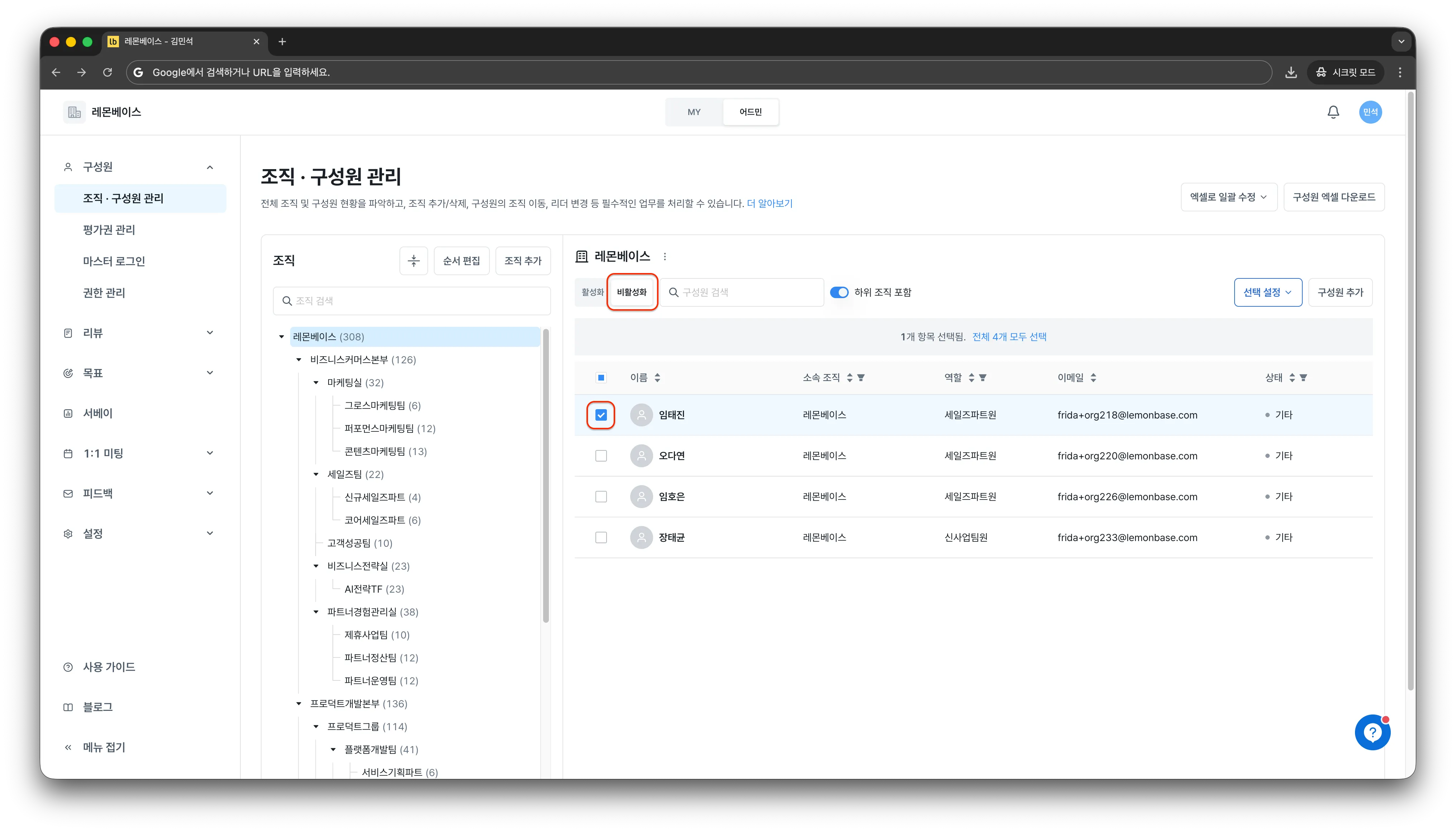Open the 선택 설정 dropdown
This screenshot has height=832, width=1456.
pyautogui.click(x=1268, y=293)
